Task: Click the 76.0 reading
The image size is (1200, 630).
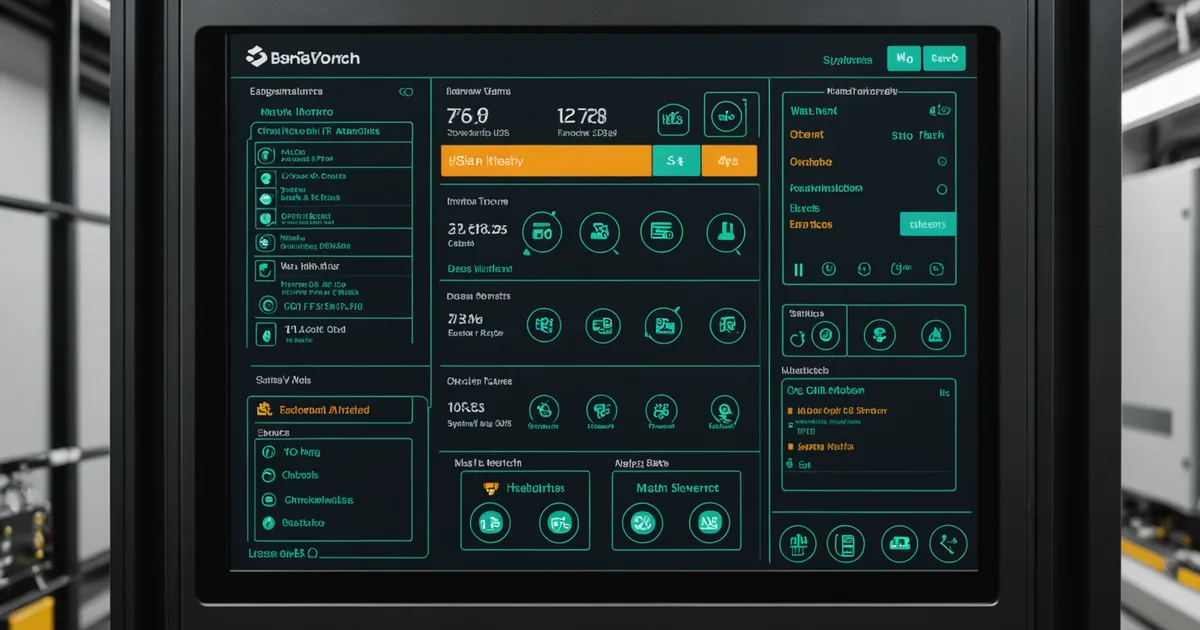Action: point(467,115)
